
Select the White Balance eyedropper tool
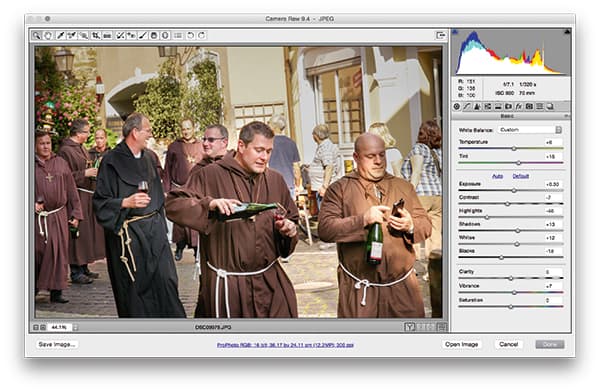click(x=60, y=36)
